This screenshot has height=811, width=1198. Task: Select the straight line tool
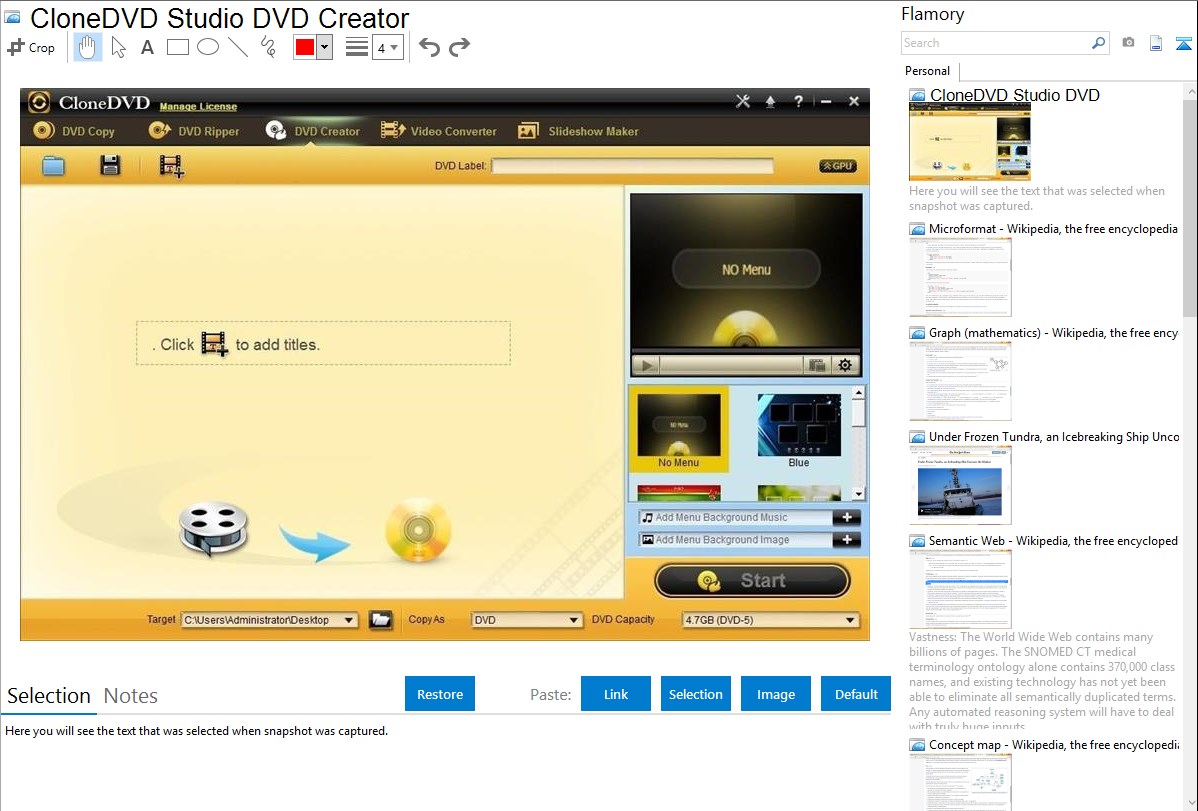pos(238,47)
